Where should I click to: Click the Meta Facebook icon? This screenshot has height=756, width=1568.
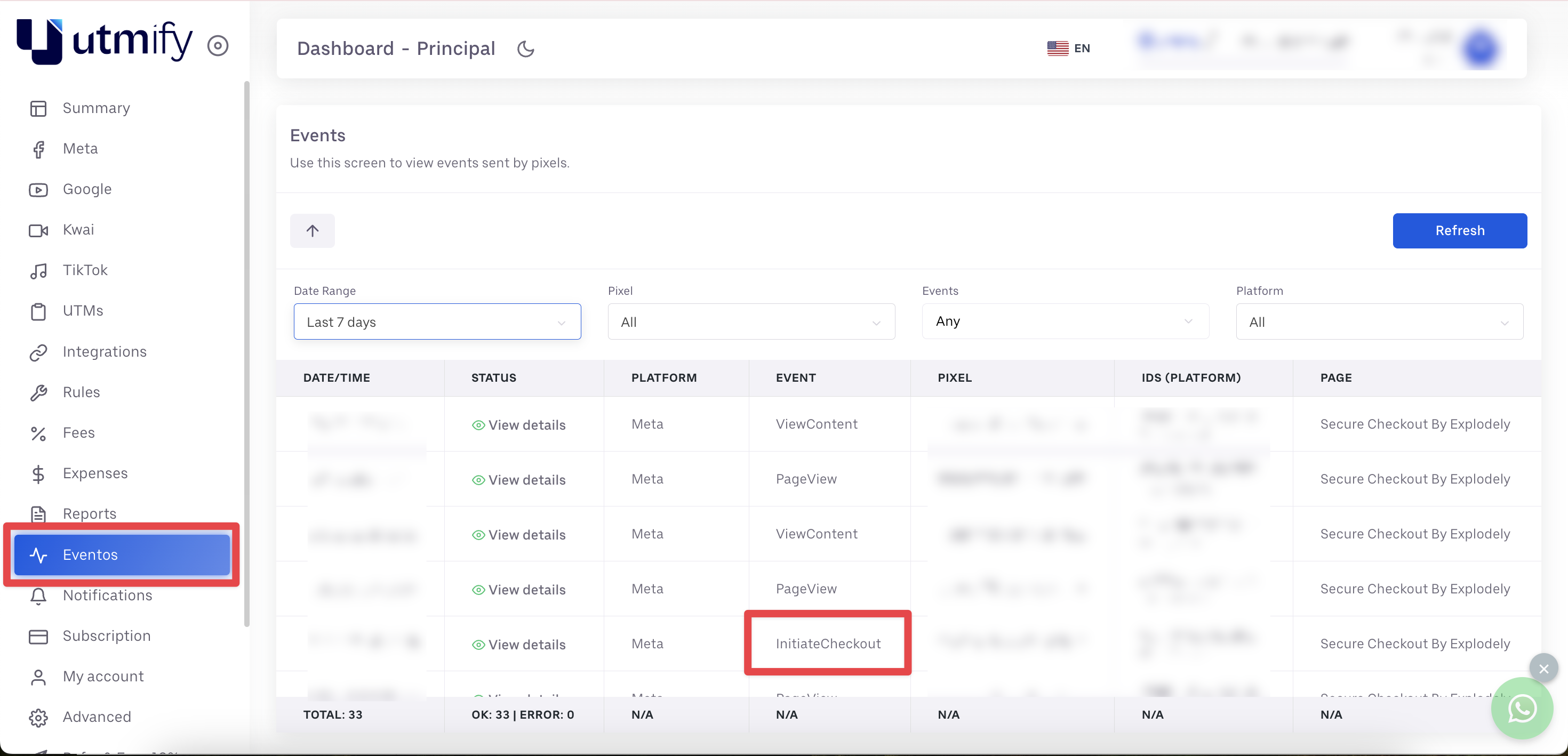pos(38,149)
